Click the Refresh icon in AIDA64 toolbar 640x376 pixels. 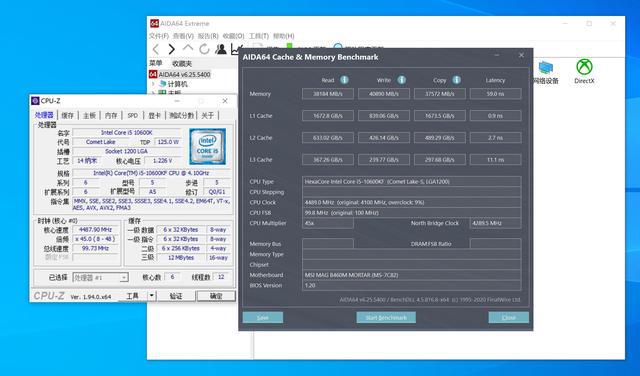click(x=204, y=49)
